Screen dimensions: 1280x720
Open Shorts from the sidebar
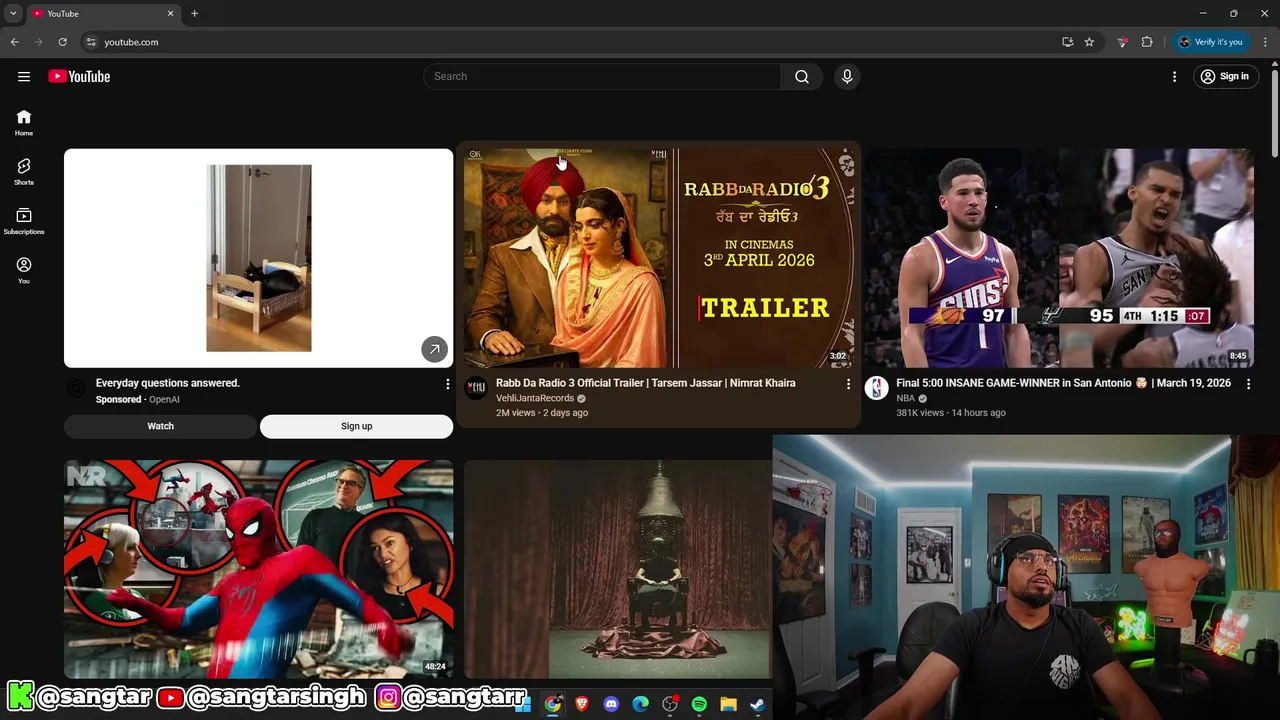pyautogui.click(x=24, y=171)
